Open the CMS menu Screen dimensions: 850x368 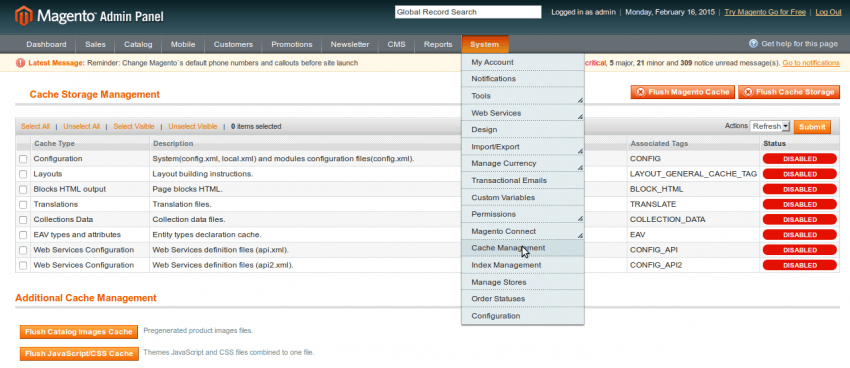396,44
